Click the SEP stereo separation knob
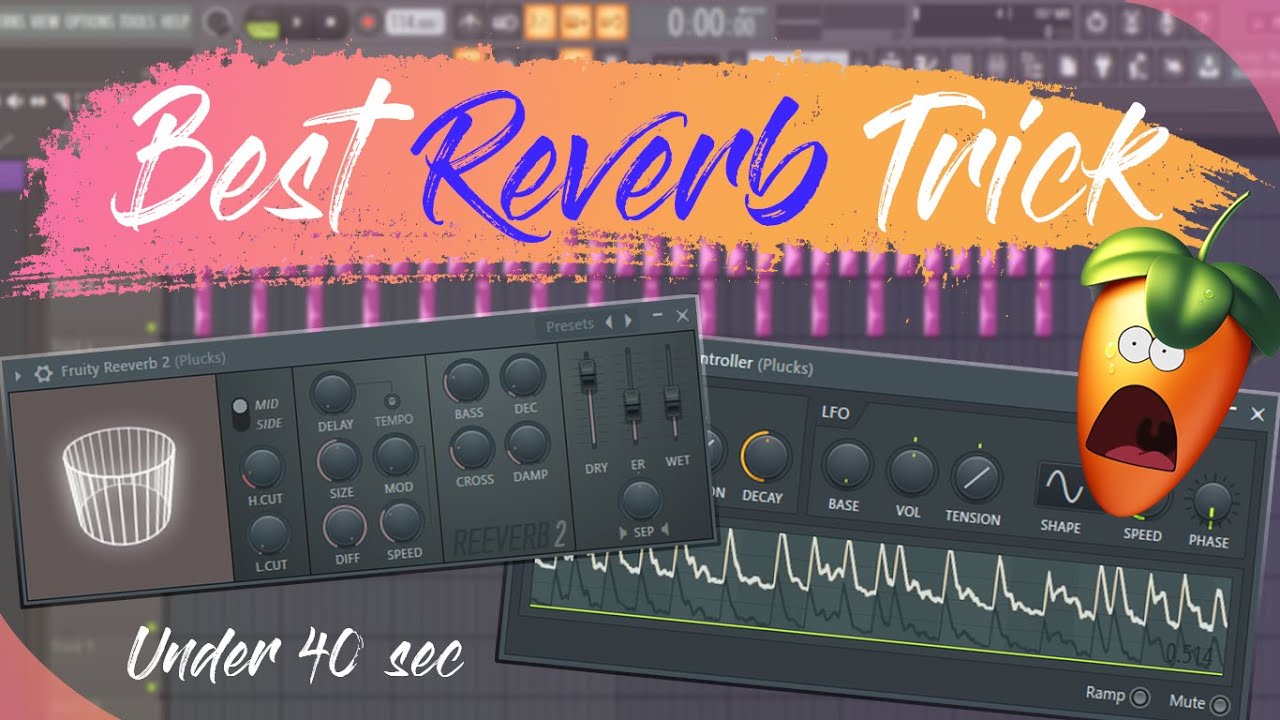Viewport: 1280px width, 720px height. point(640,499)
